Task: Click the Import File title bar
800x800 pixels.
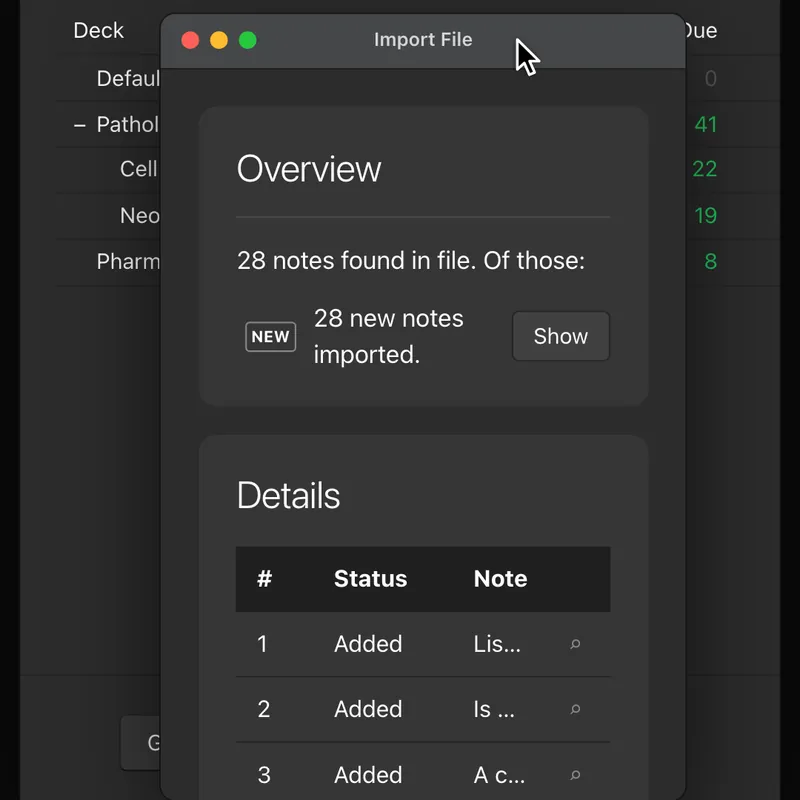Action: tap(423, 40)
